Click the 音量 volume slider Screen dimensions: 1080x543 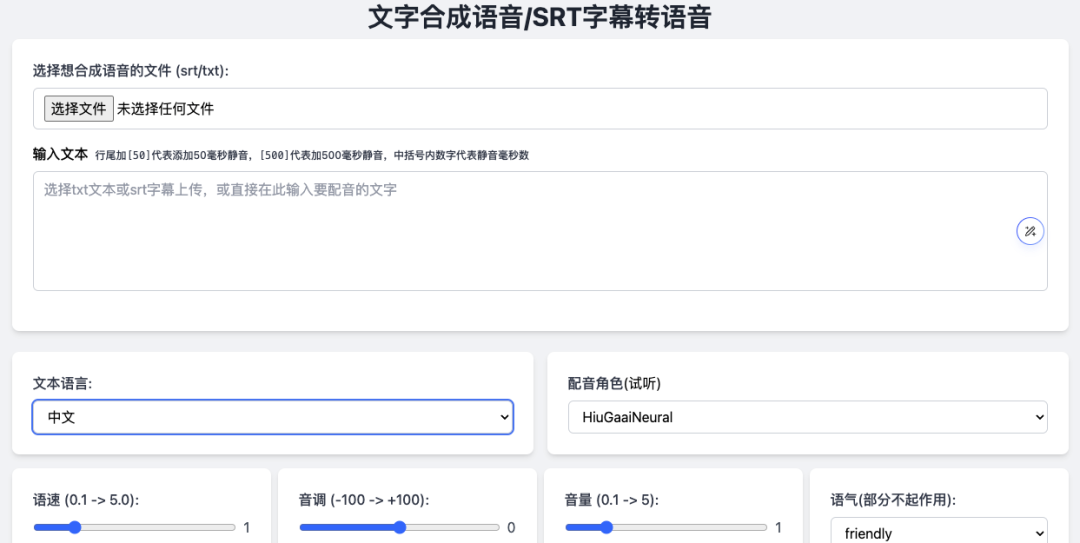tap(666, 528)
